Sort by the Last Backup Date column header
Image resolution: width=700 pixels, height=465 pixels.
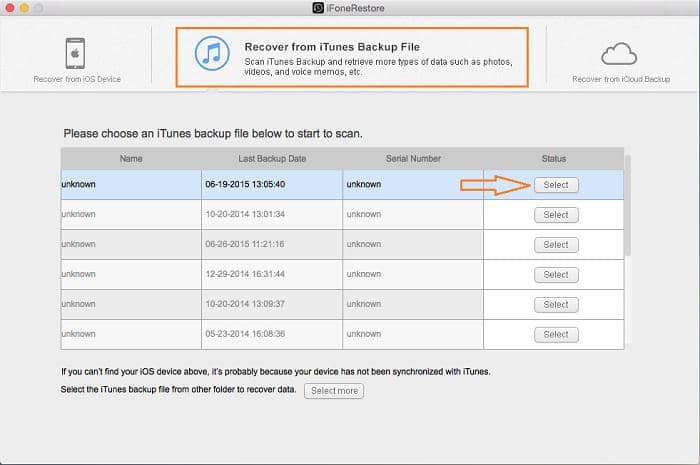pos(272,158)
